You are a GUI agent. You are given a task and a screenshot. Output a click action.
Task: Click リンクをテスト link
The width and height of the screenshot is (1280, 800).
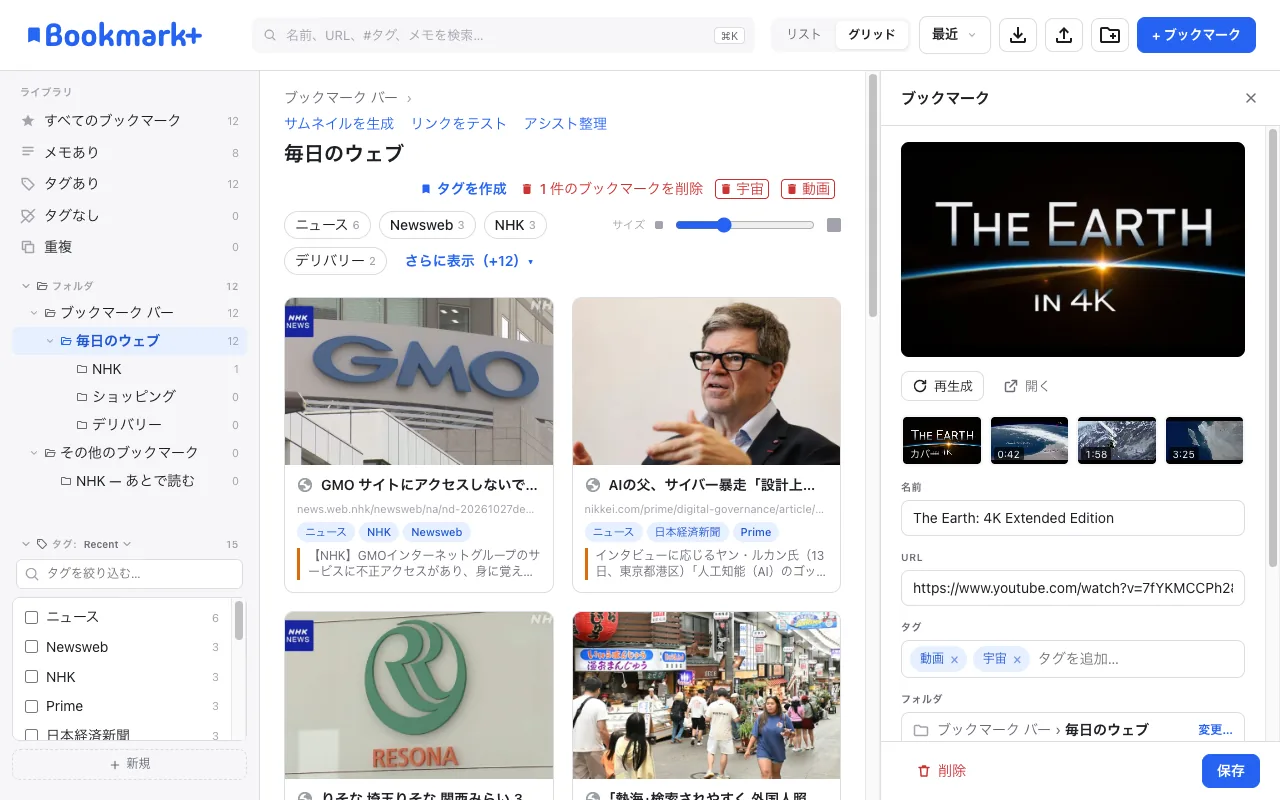(459, 124)
